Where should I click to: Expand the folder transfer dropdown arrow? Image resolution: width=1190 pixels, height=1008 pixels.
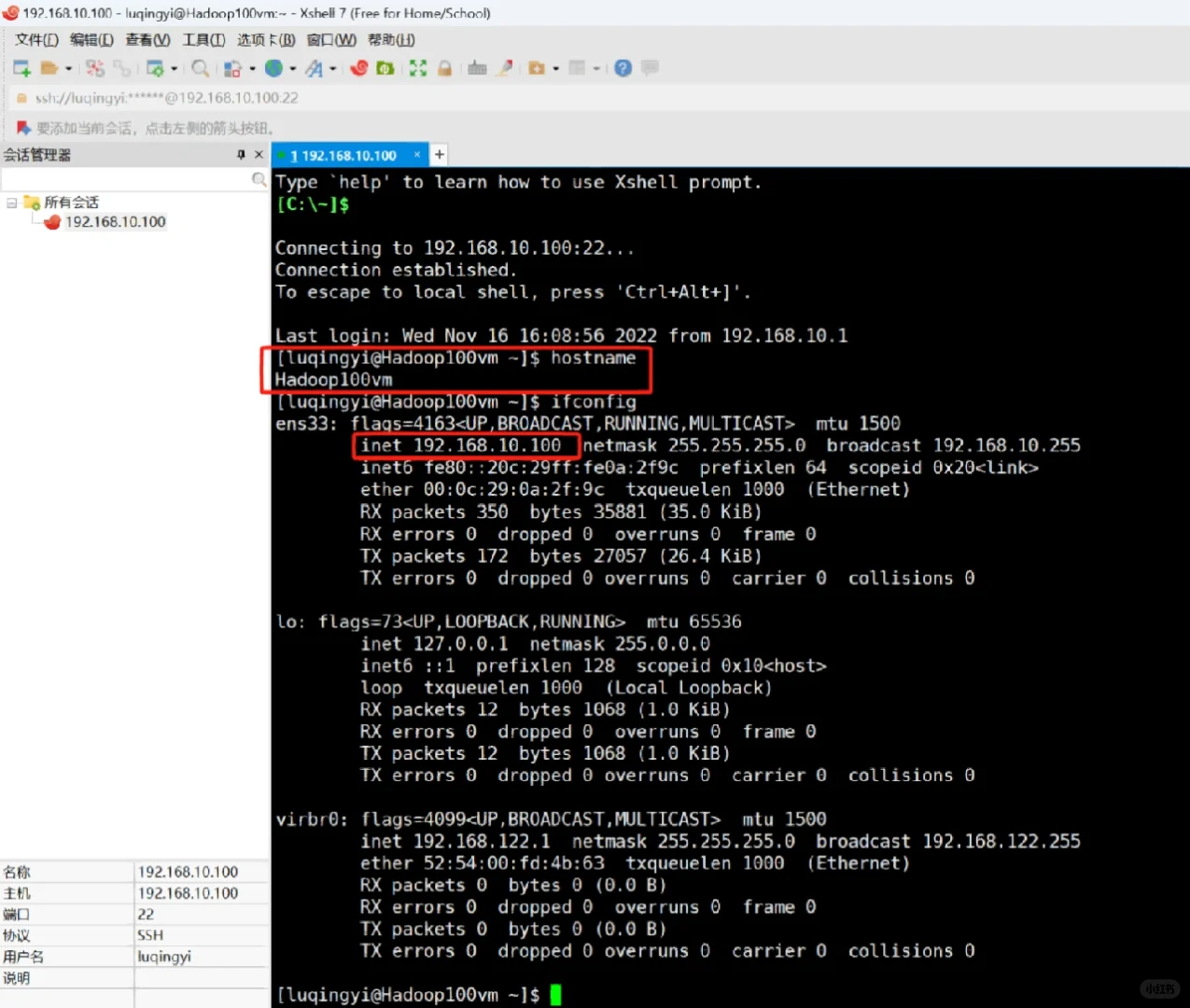tap(555, 68)
